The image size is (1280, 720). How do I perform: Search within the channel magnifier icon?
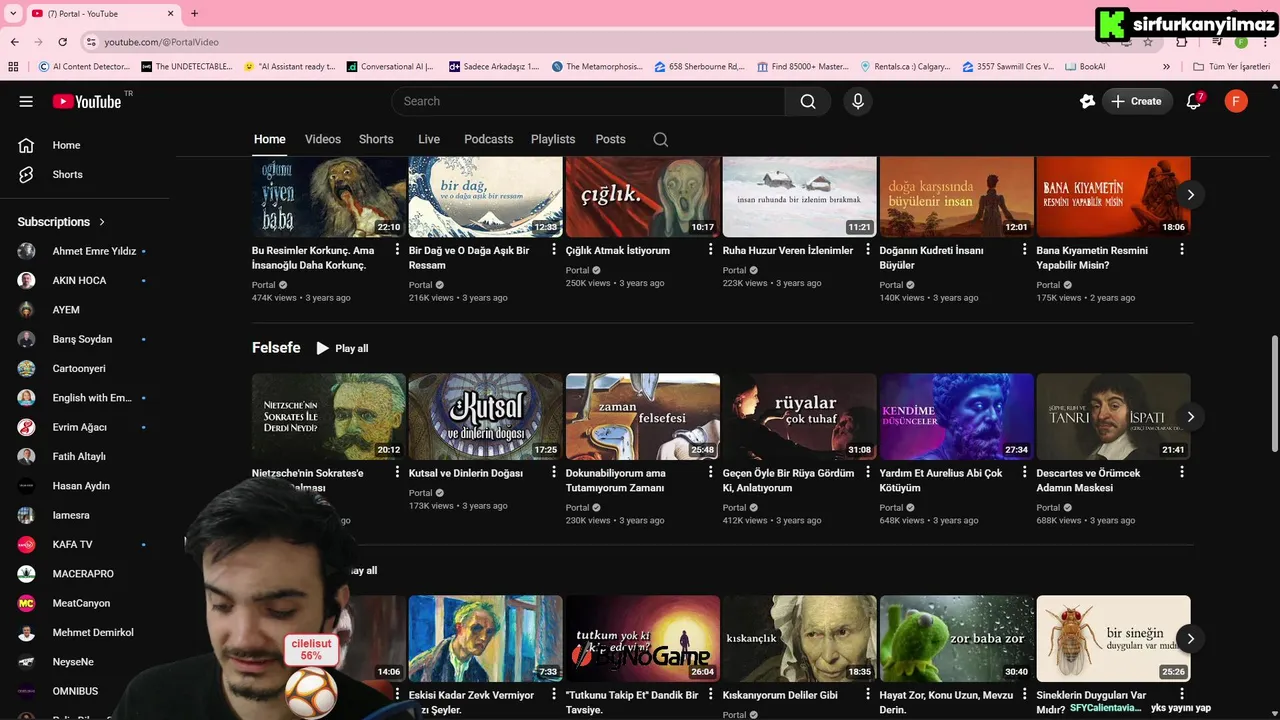click(660, 139)
